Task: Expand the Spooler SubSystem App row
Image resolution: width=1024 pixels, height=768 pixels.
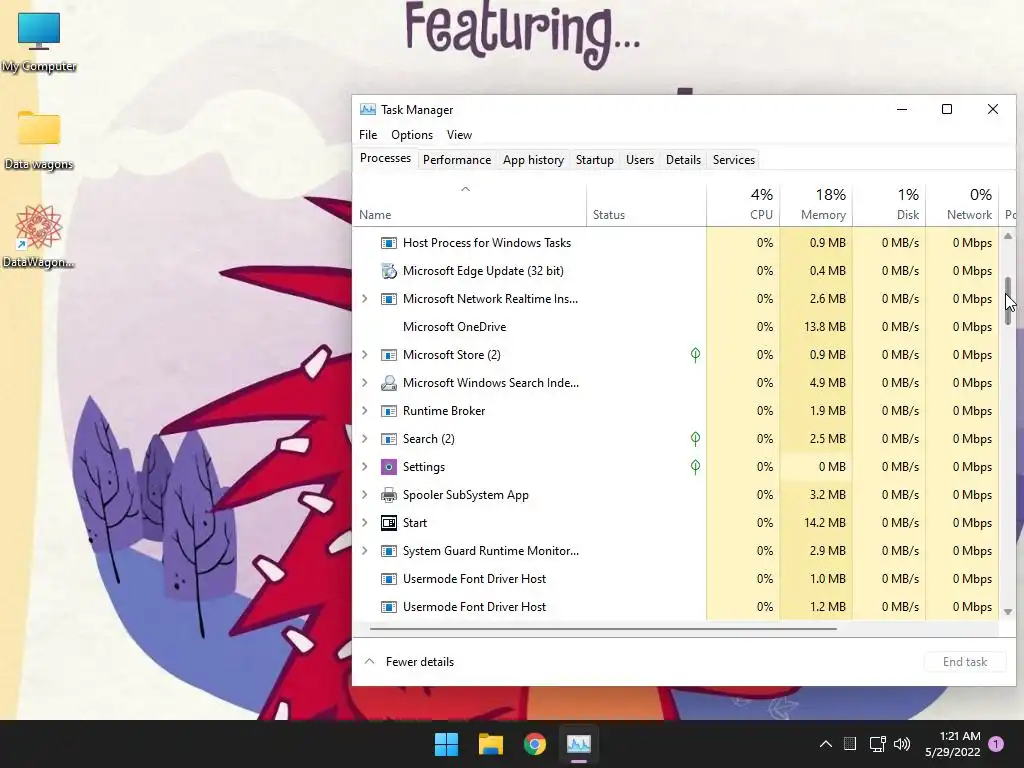Action: (365, 495)
